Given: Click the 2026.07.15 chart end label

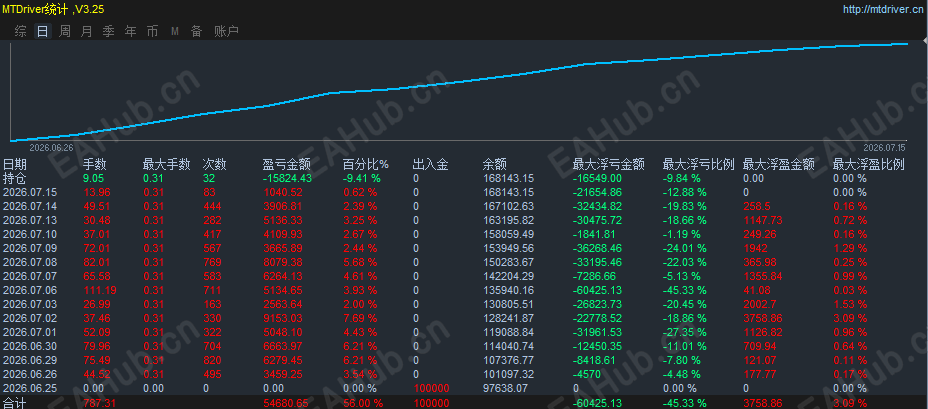Looking at the screenshot, I should coord(884,147).
